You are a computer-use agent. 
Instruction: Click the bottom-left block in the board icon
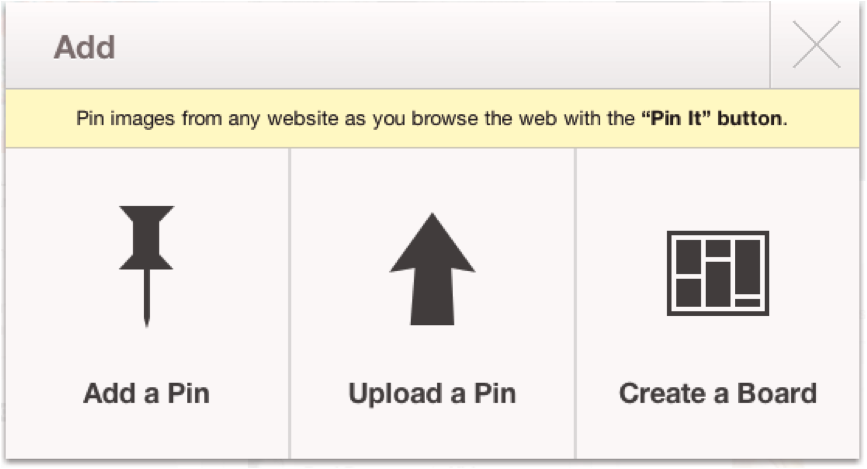689,293
